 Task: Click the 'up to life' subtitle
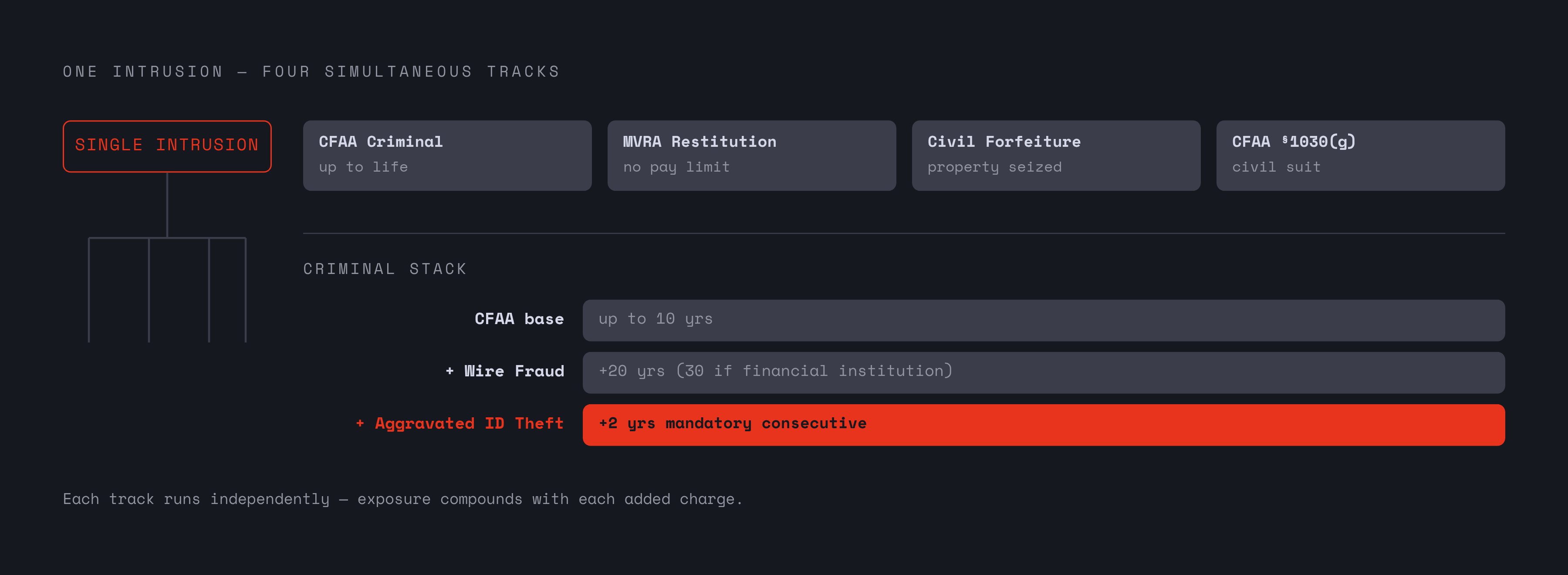coord(363,167)
